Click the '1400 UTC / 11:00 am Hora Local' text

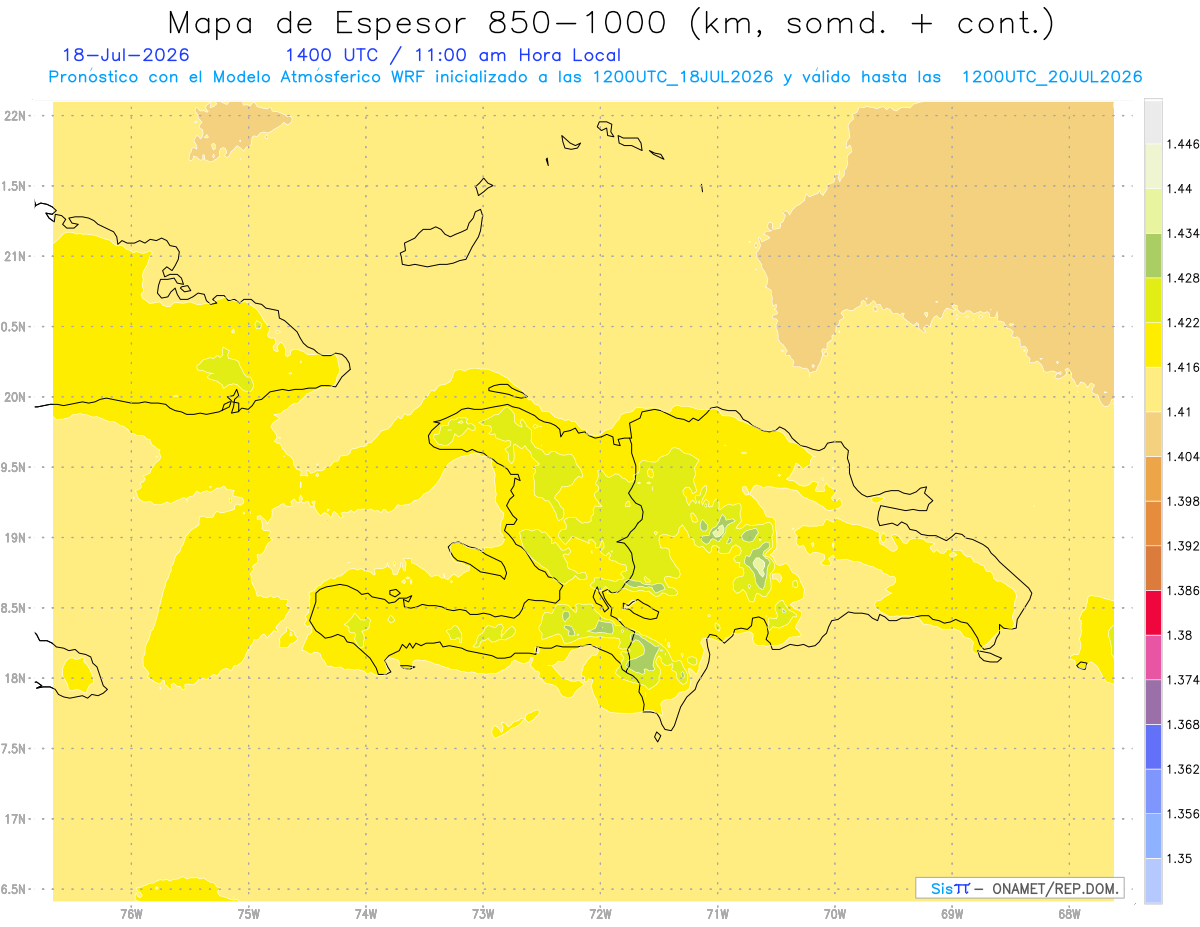coord(453,56)
